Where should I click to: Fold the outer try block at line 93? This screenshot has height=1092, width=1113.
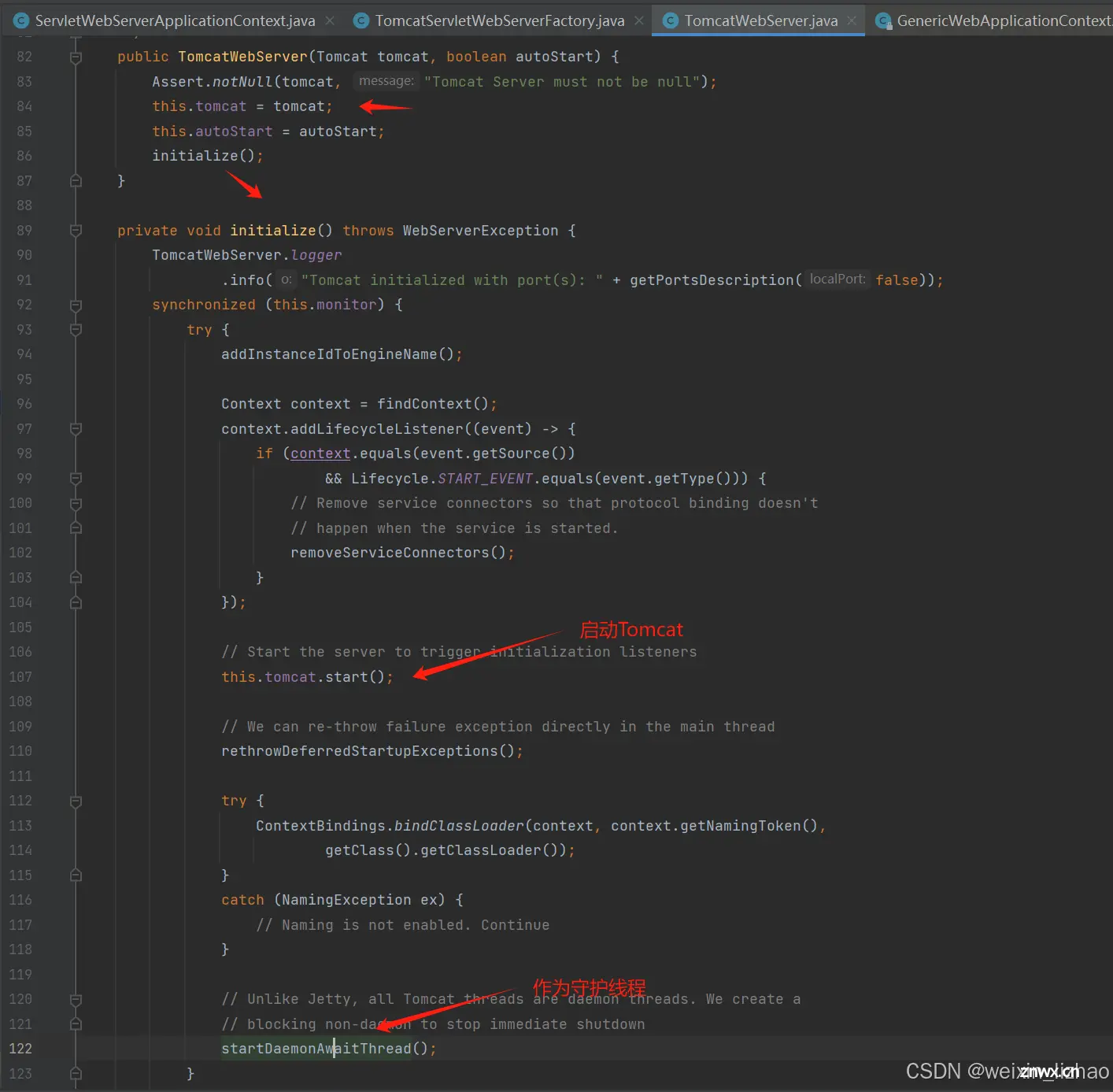76,330
